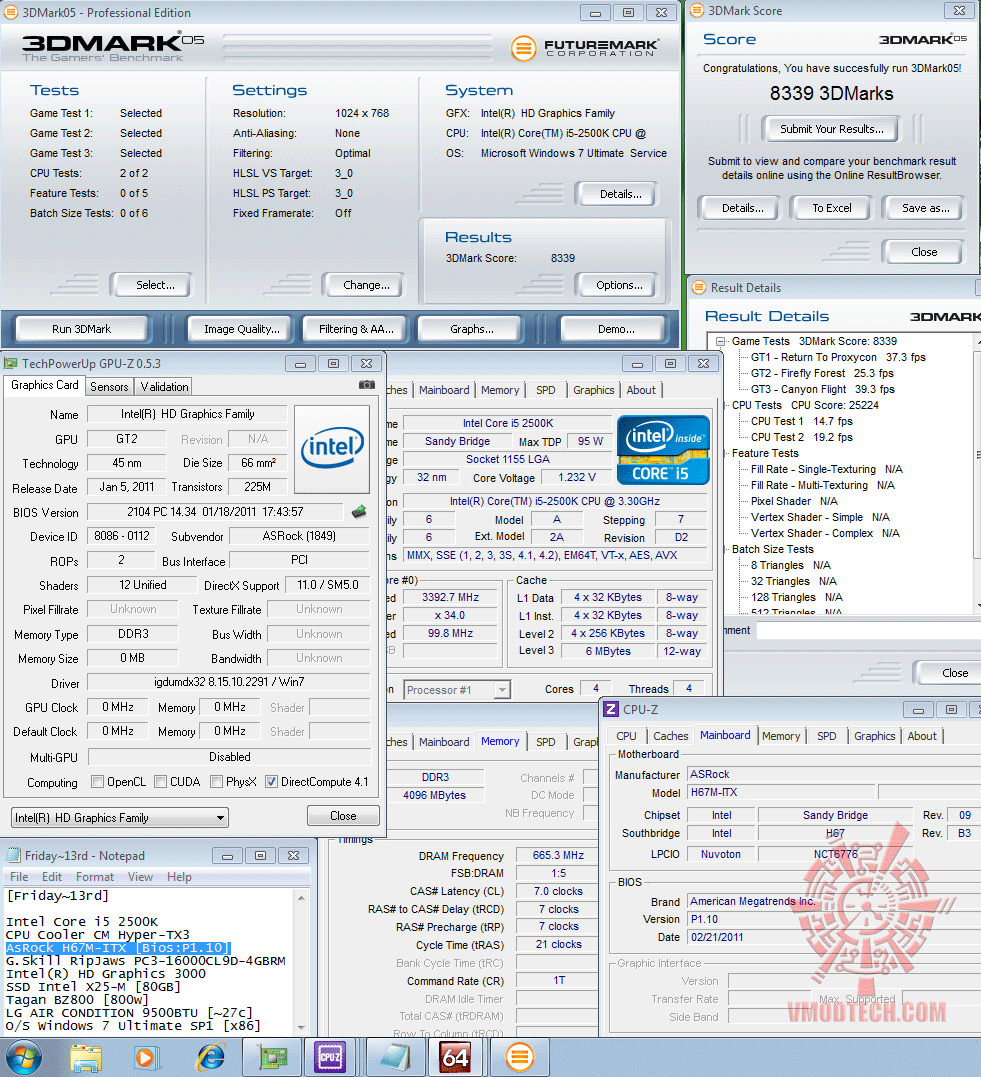Click Submit Your Results button
981x1077 pixels.
(x=831, y=129)
